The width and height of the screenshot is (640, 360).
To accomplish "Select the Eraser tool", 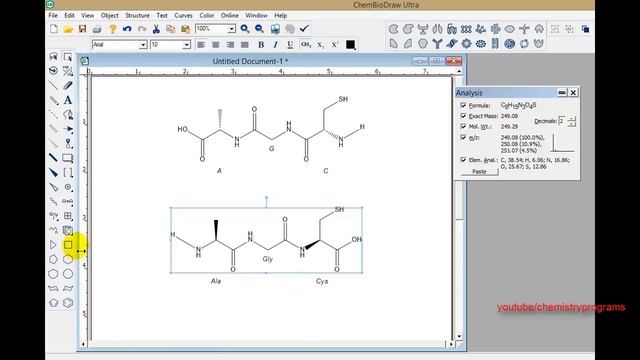I will 68,85.
